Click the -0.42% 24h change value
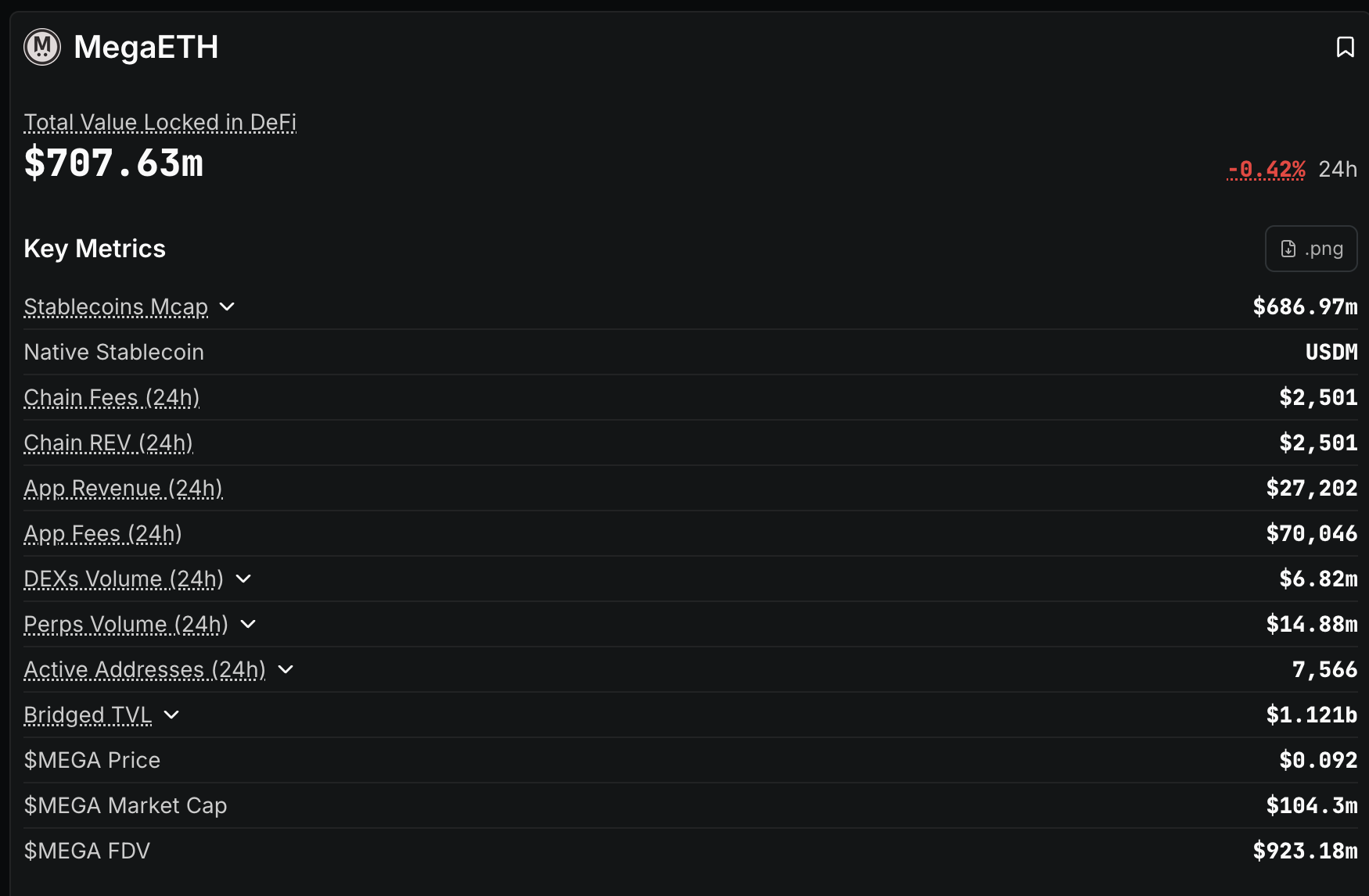 point(1266,169)
